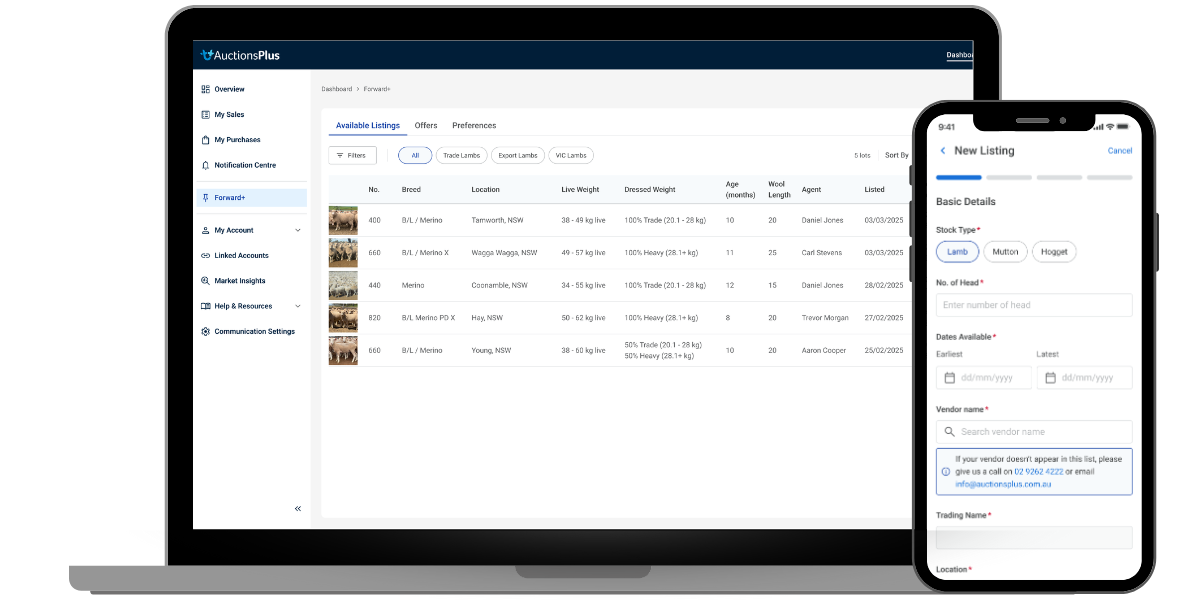This screenshot has width=1200, height=600.
Task: Select the Mutton stock type
Action: [x=1005, y=252]
